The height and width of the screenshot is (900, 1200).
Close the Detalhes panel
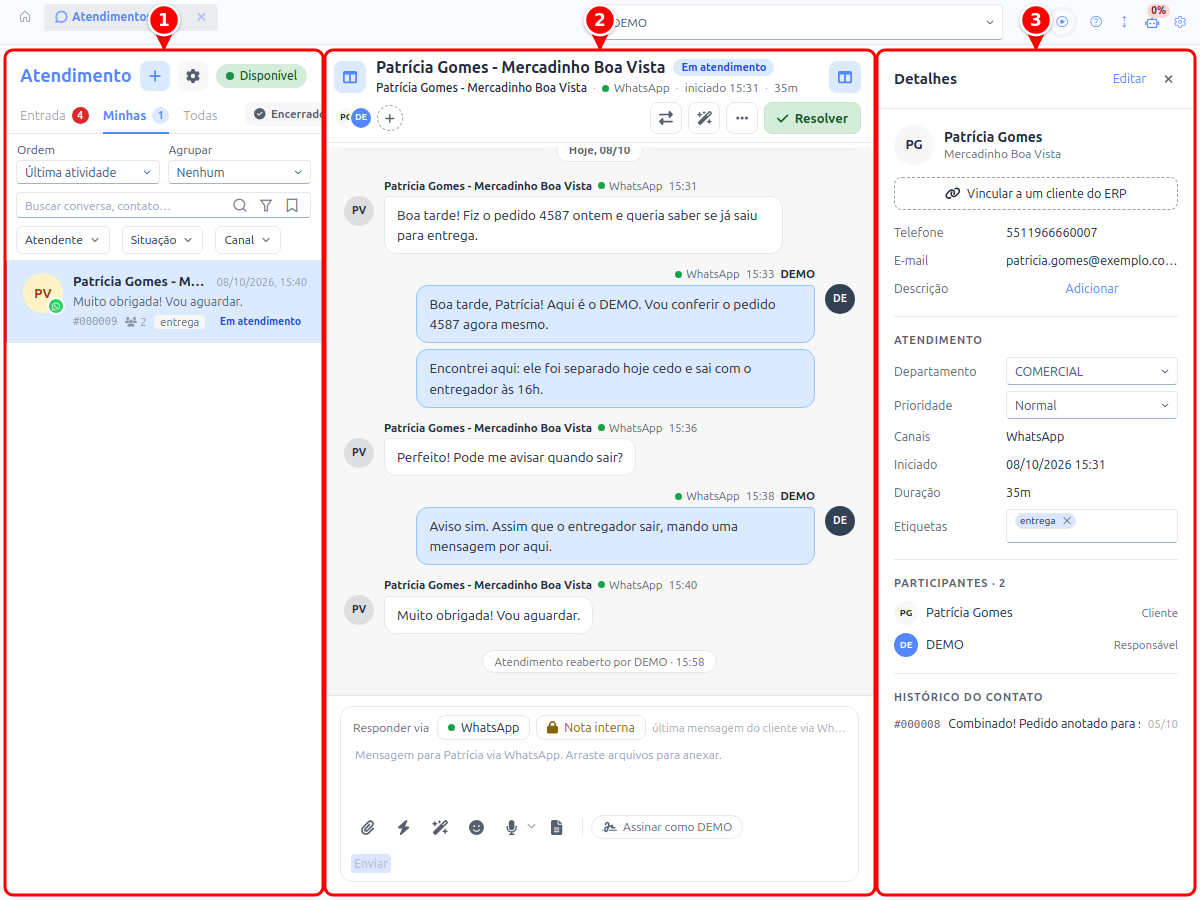1168,79
